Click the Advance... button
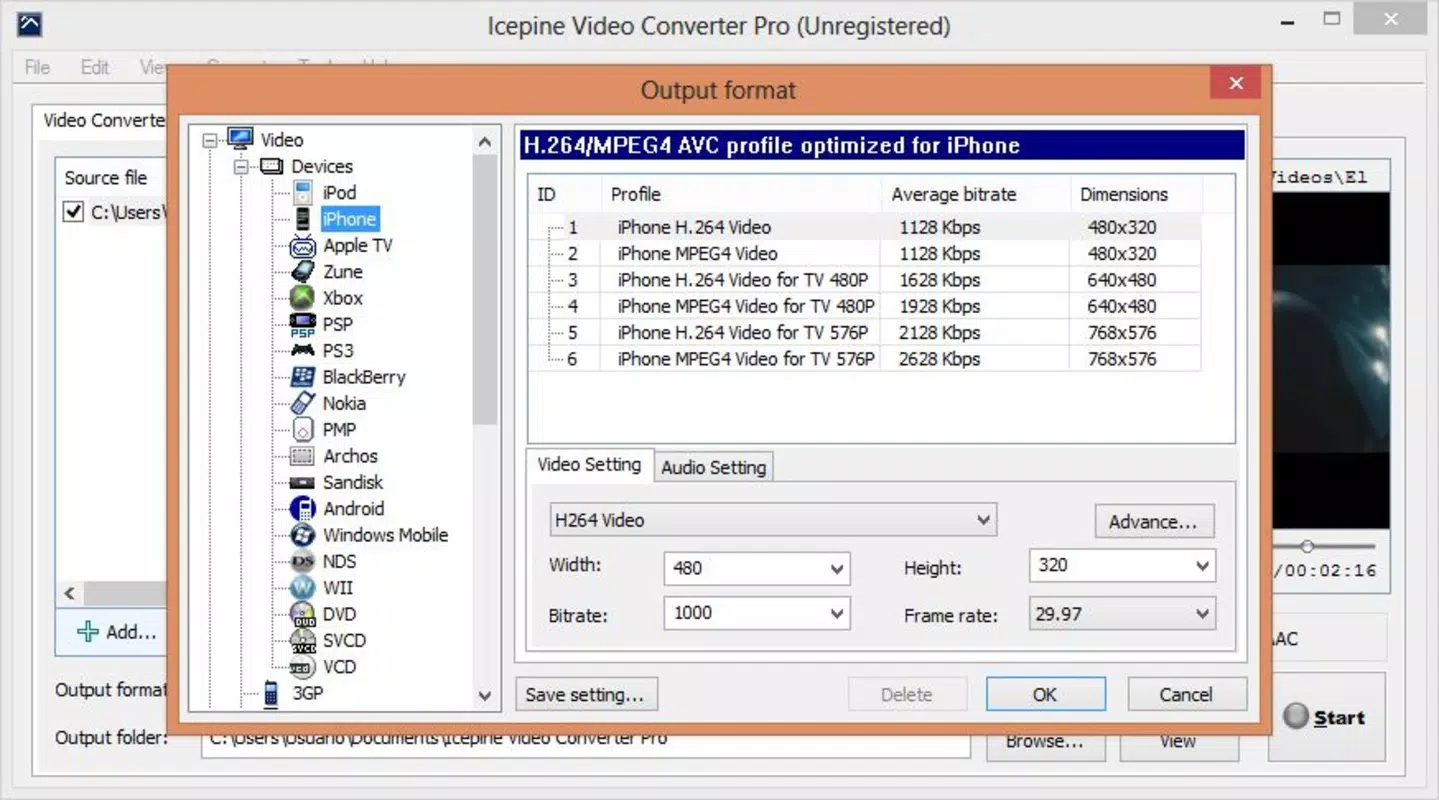This screenshot has height=800, width=1439. click(1153, 522)
